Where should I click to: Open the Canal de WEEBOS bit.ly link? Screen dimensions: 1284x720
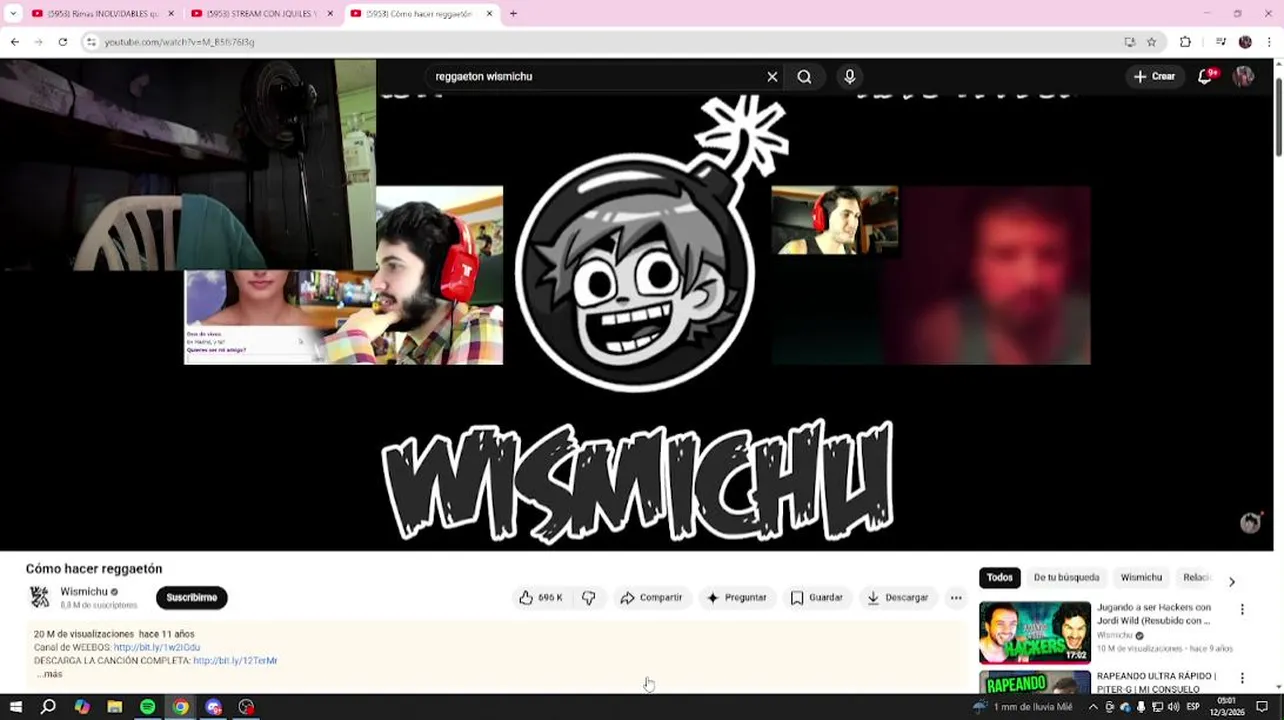coord(157,647)
